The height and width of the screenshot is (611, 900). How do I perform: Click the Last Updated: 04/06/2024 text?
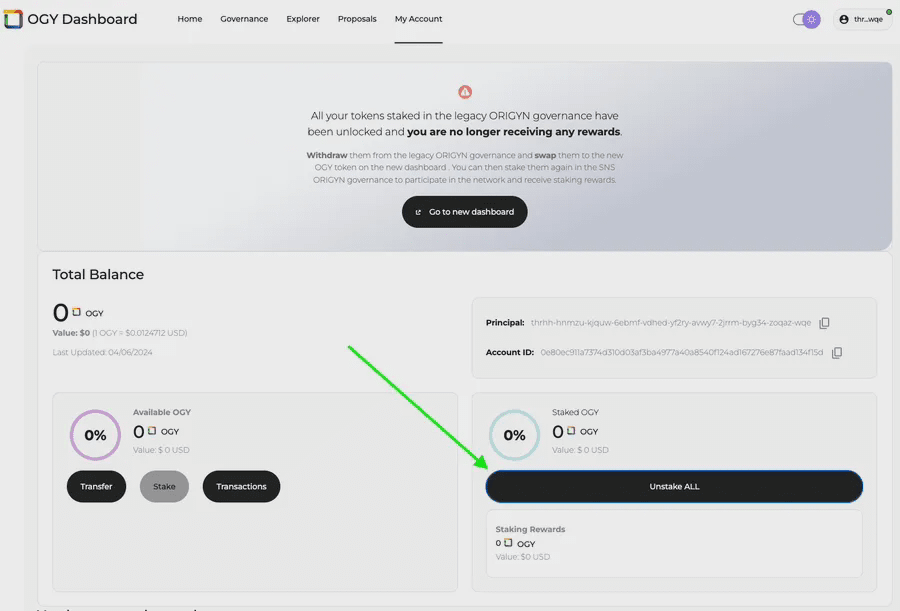pyautogui.click(x=102, y=353)
